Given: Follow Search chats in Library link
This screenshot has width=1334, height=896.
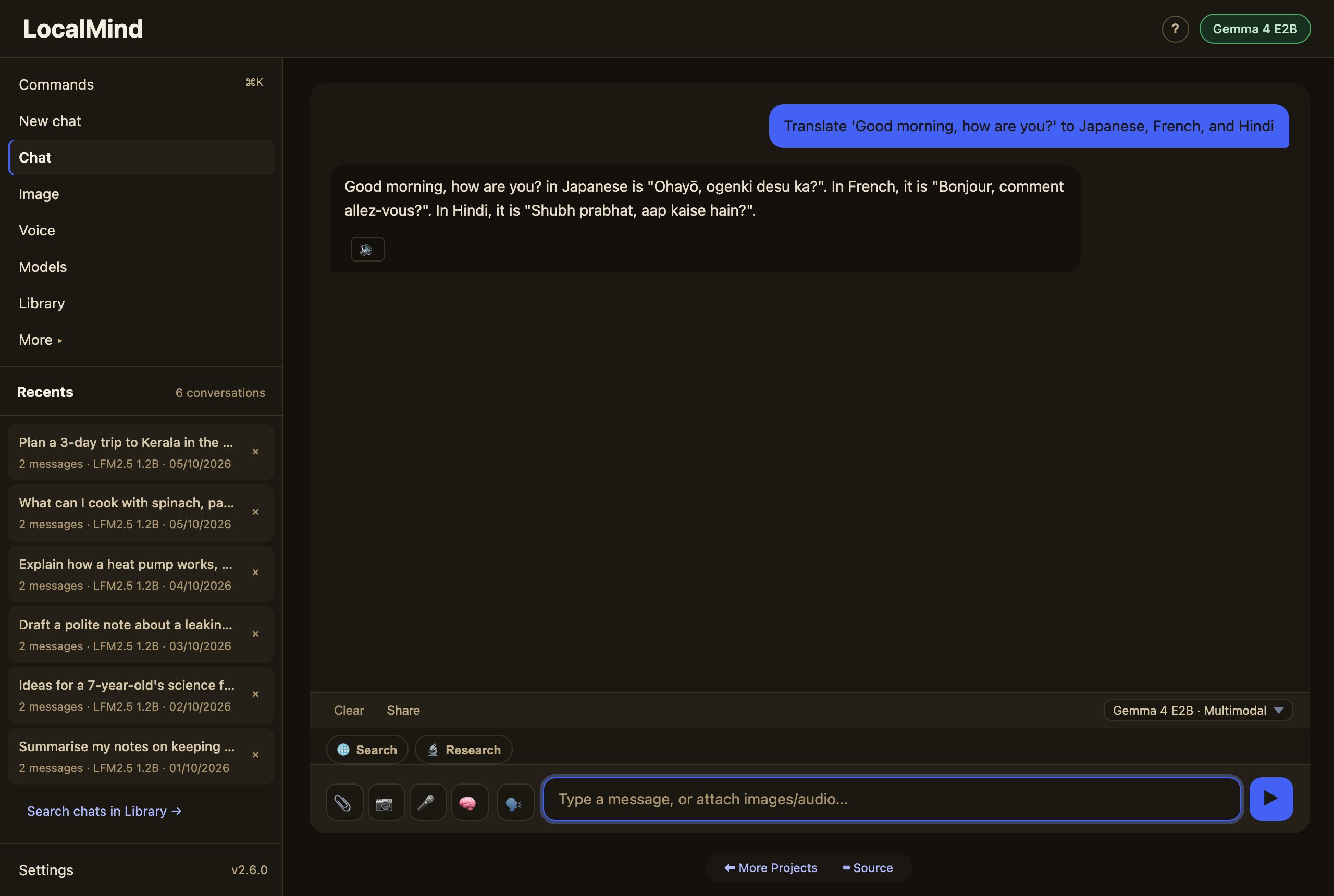Looking at the screenshot, I should pos(104,811).
